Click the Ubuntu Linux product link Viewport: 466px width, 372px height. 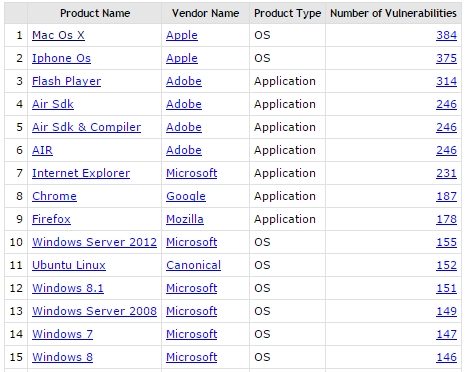point(69,265)
